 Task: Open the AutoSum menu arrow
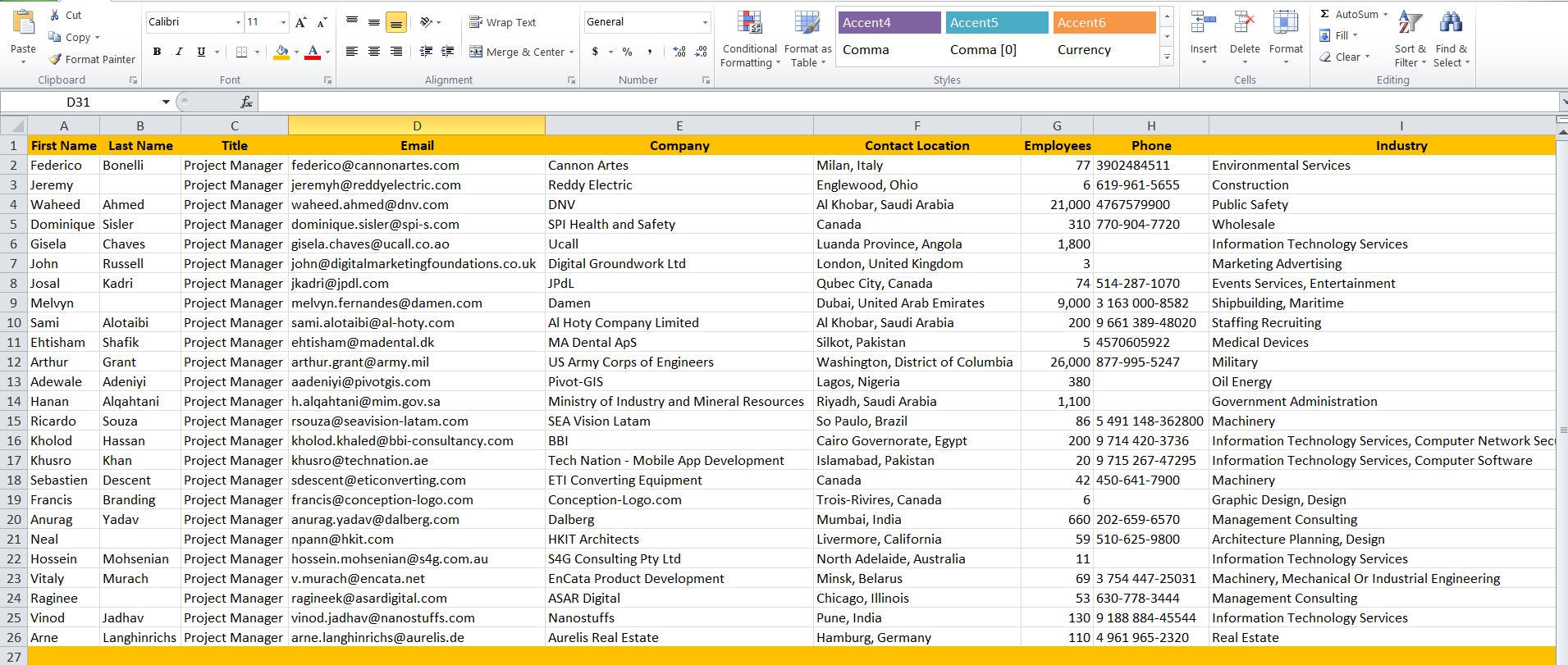[x=1386, y=14]
